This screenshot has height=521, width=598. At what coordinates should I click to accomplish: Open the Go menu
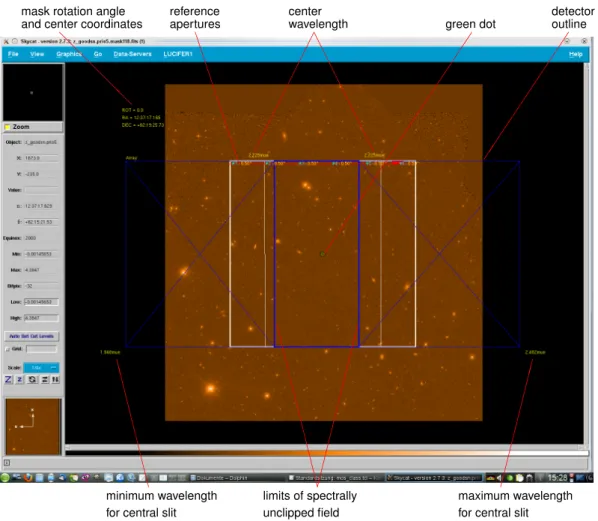[98, 54]
